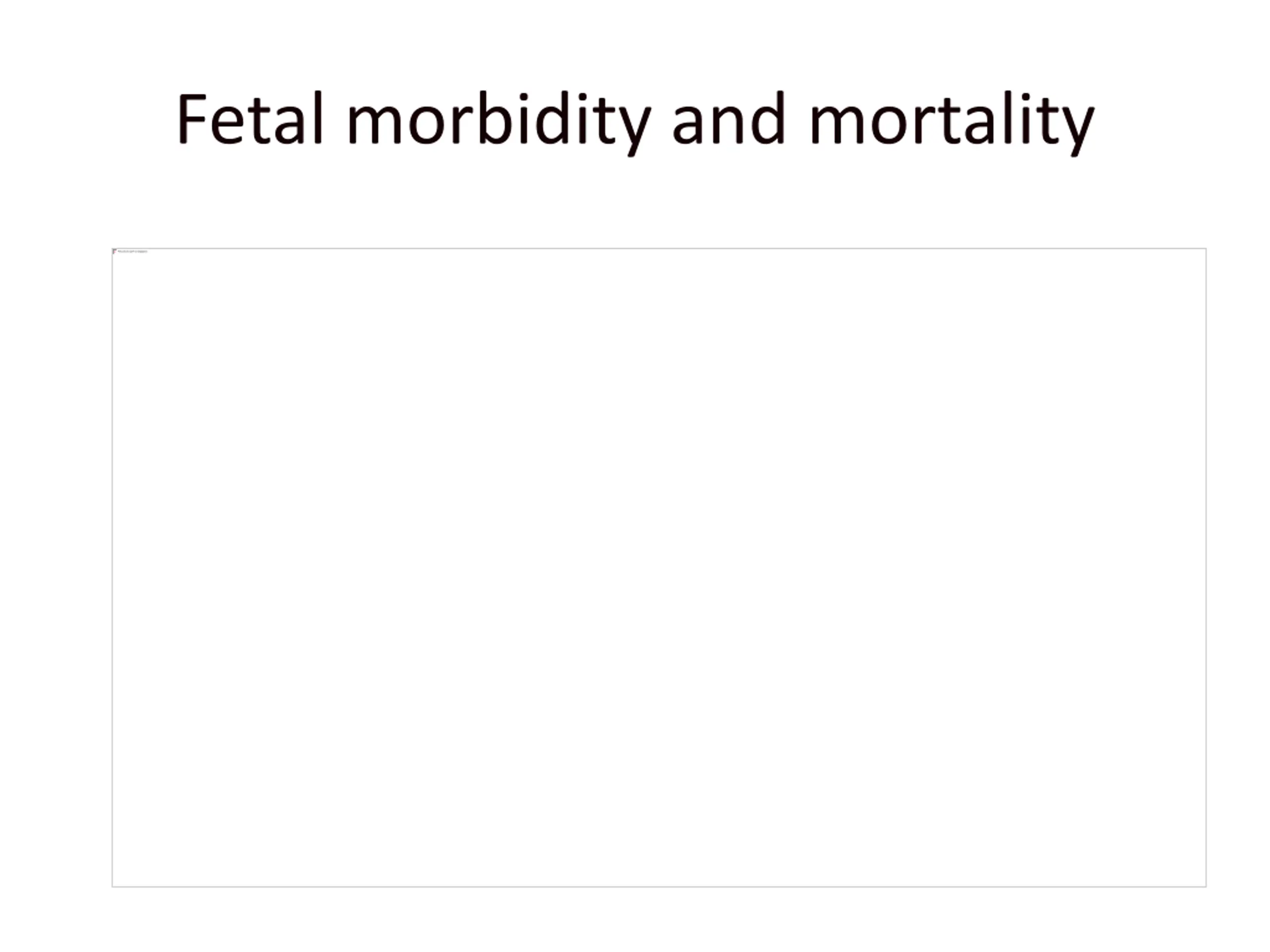Click the bottom-left corner of the placeholder frame
The height and width of the screenshot is (952, 1270).
point(113,887)
